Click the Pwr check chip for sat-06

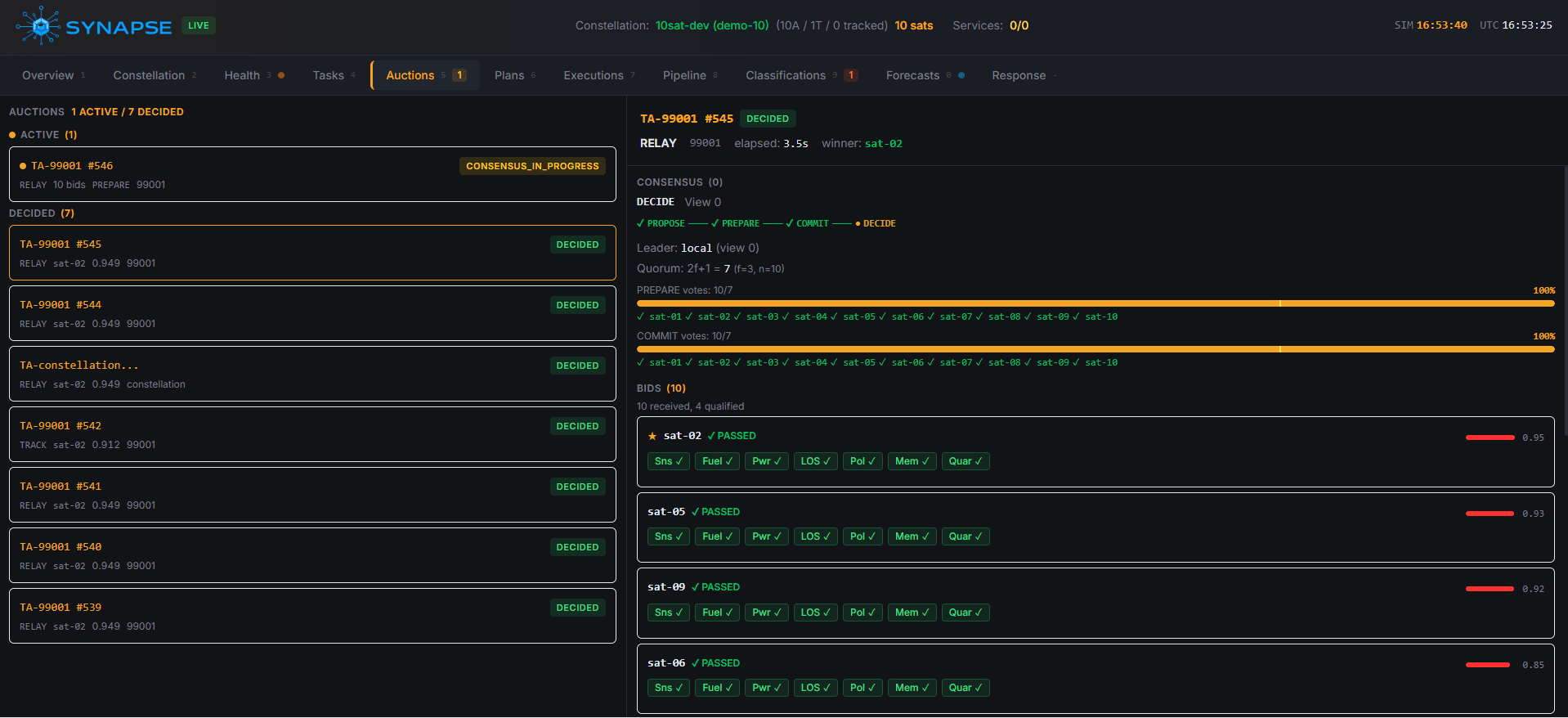(767, 688)
